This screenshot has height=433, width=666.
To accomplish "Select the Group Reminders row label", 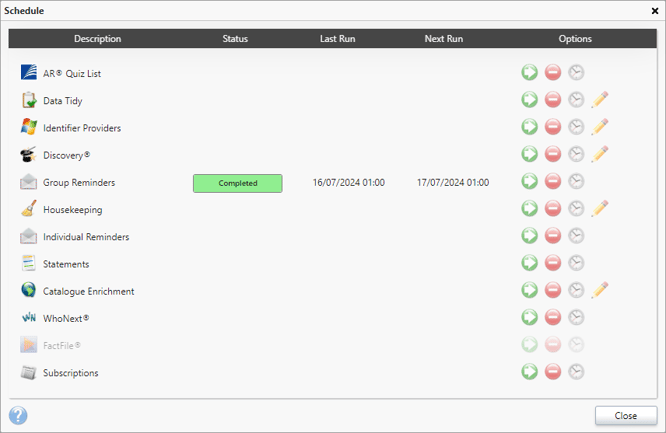I will point(79,182).
